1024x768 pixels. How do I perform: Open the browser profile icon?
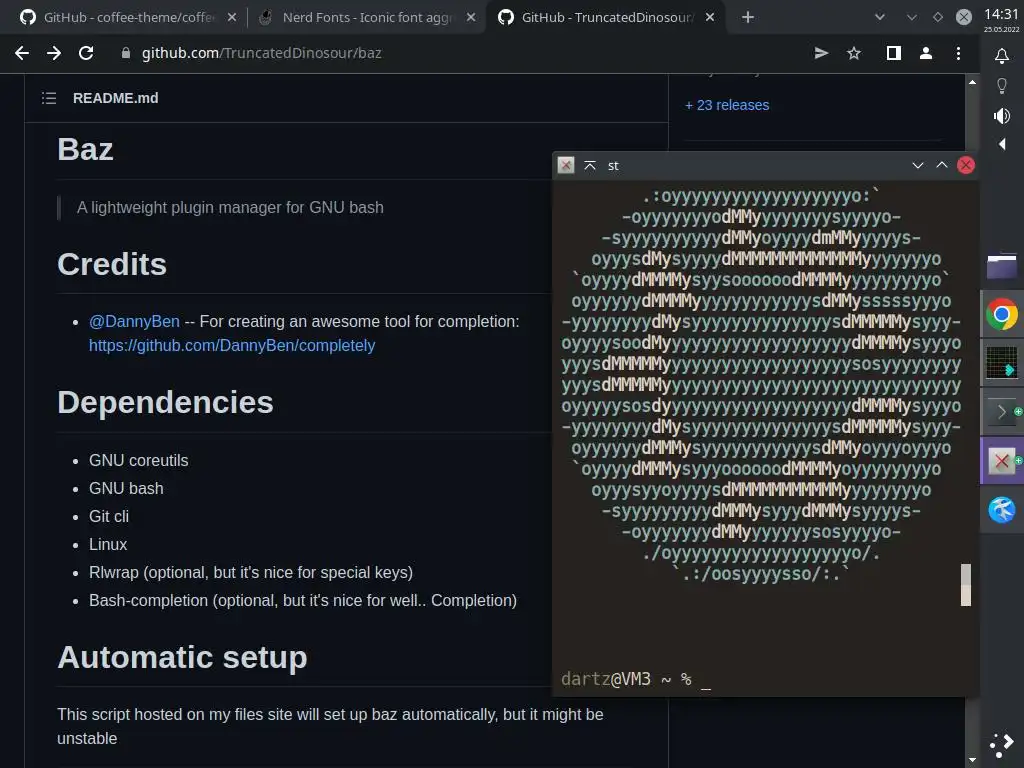925,54
